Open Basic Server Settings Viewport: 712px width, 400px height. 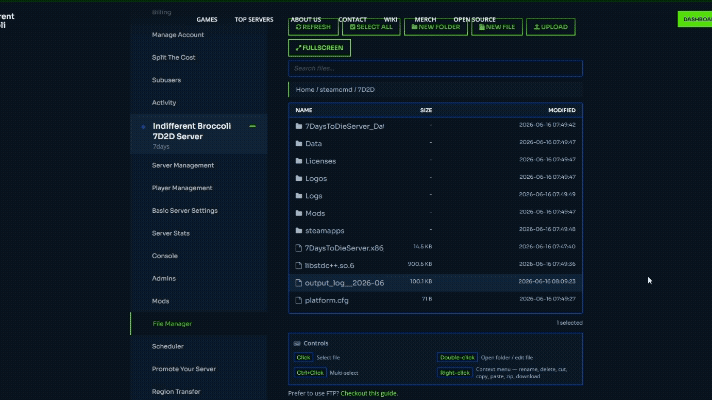tap(184, 211)
